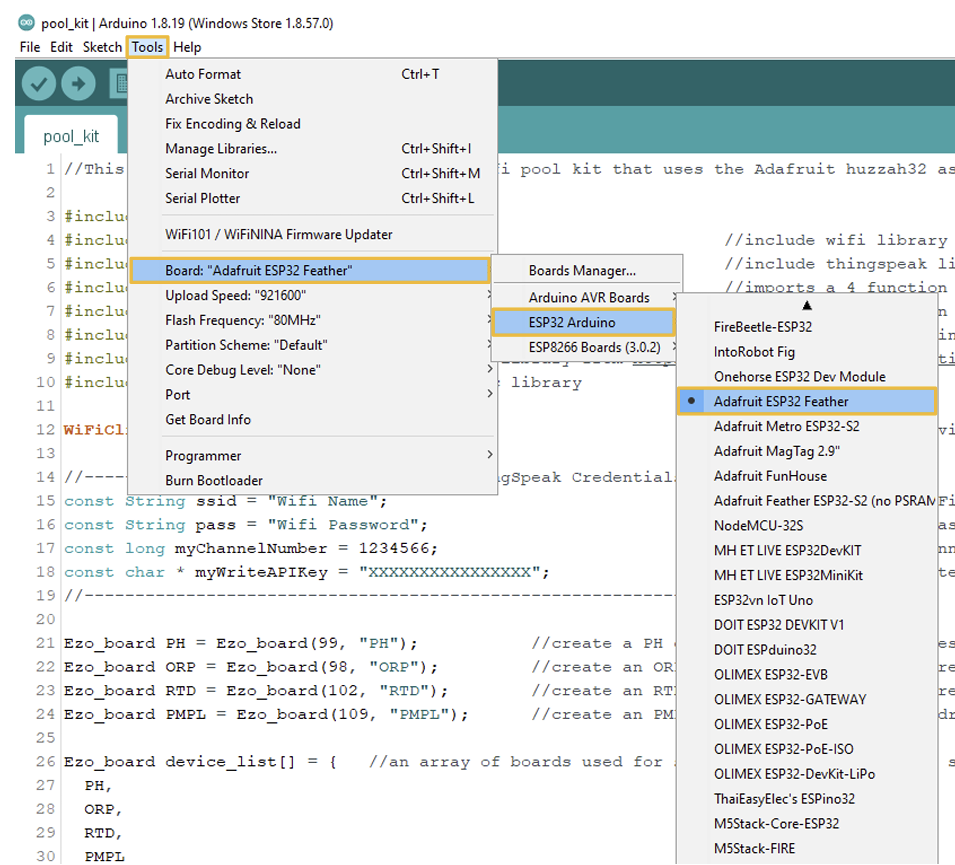Open the Edit menu

(61, 47)
